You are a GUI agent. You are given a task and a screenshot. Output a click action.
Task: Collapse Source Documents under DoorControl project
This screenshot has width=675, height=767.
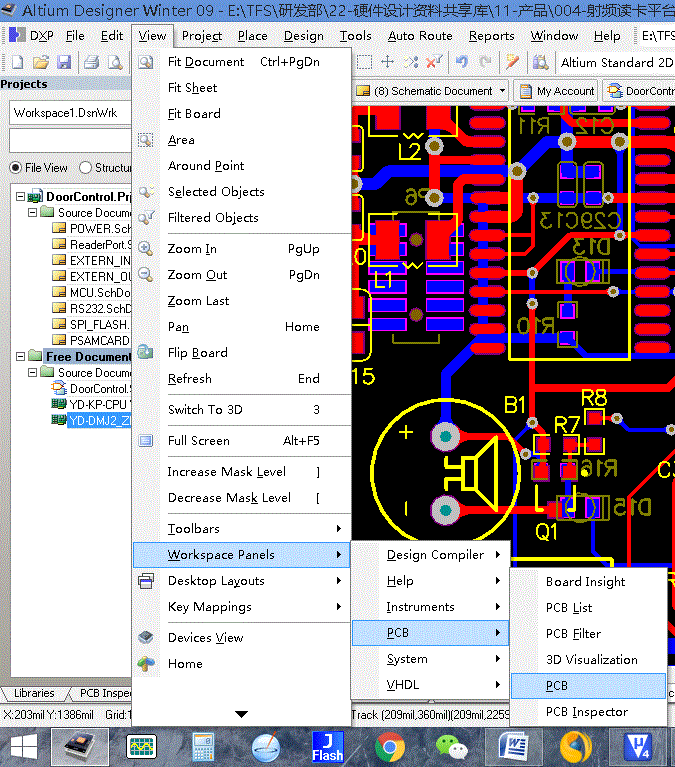32,212
